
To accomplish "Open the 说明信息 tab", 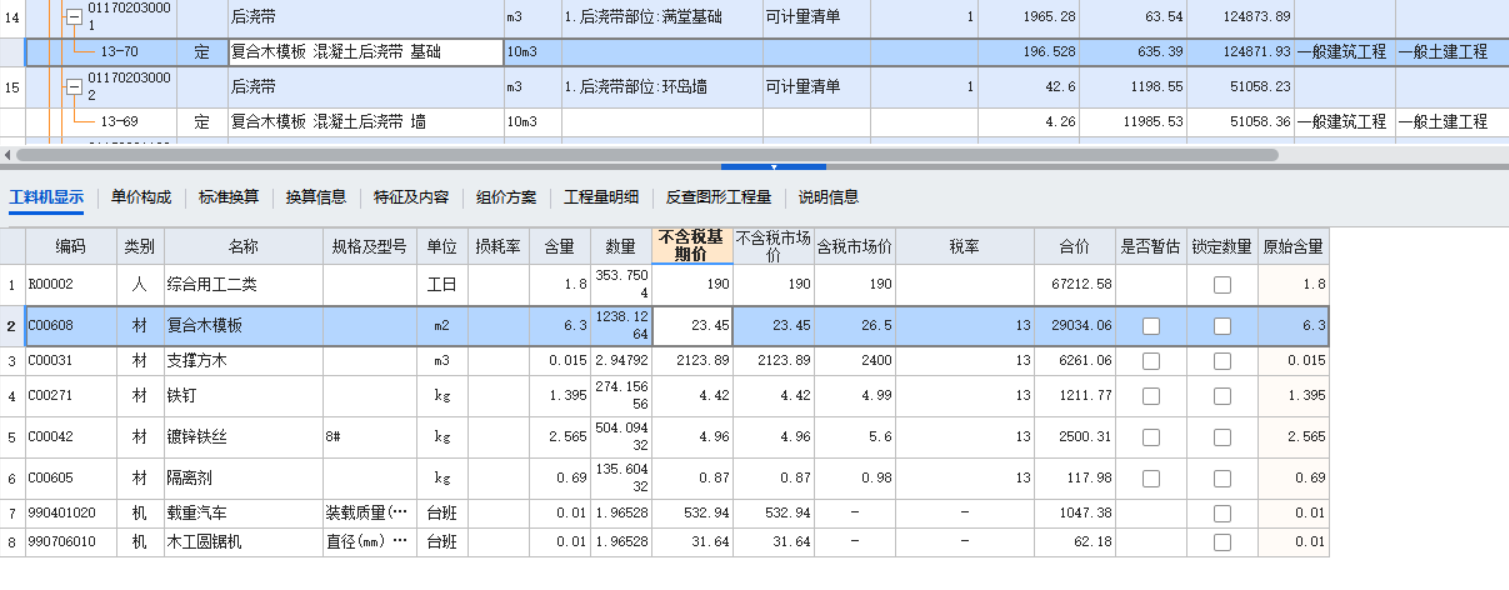I will pos(828,197).
